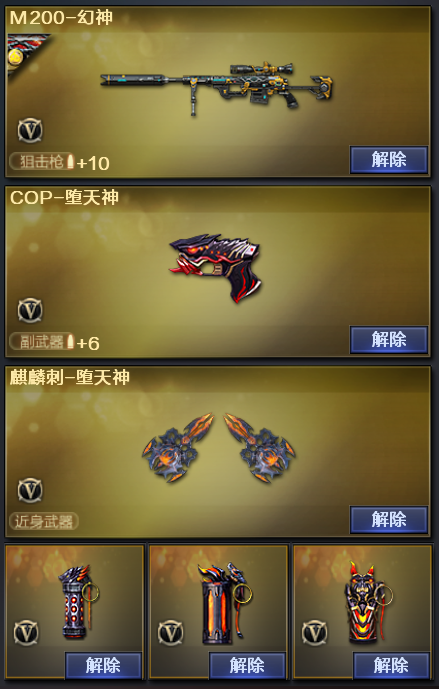Click 解除 button for M200-幻神
This screenshot has height=689, width=439.
(389, 160)
